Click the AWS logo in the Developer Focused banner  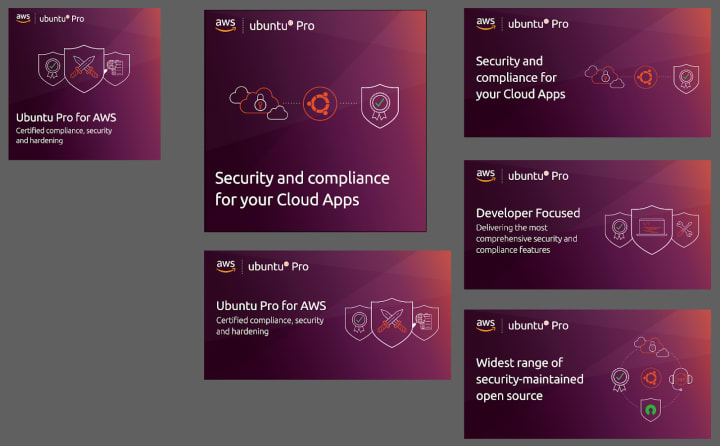pyautogui.click(x=486, y=175)
